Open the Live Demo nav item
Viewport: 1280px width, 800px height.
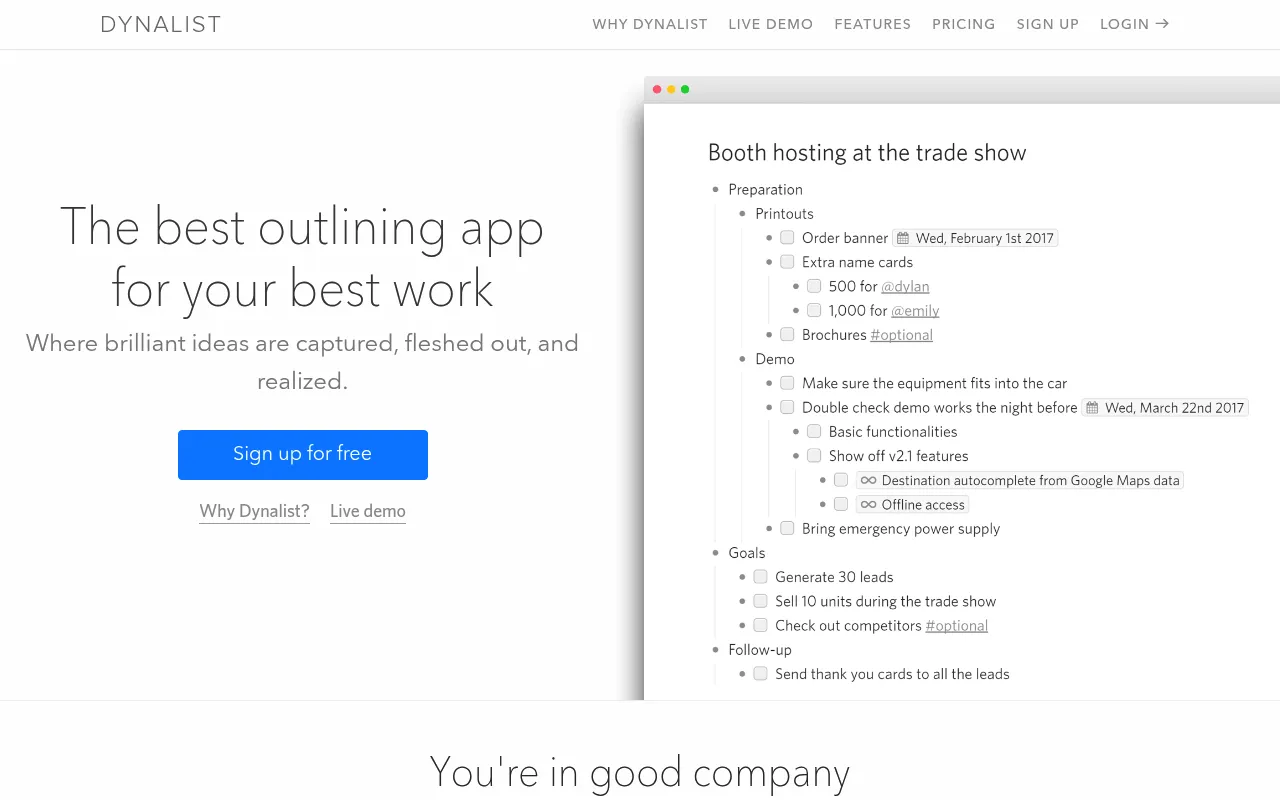click(771, 24)
